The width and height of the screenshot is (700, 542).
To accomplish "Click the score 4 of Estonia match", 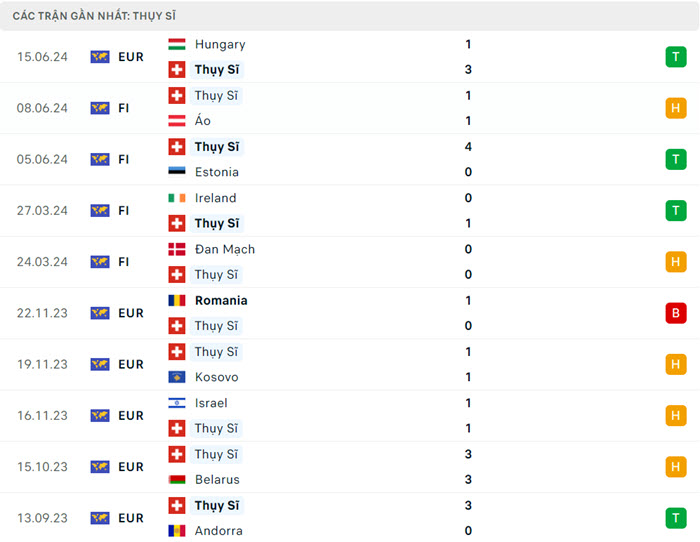I will (468, 147).
